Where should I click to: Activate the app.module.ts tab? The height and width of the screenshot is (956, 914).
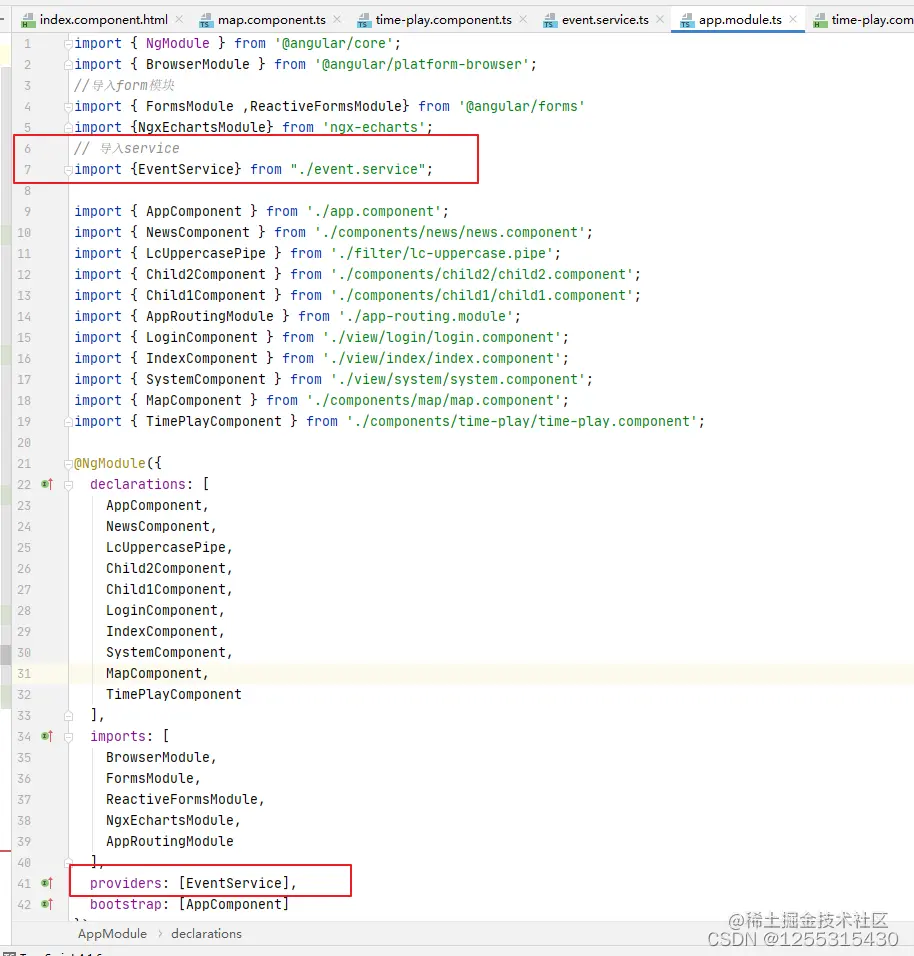[x=740, y=20]
